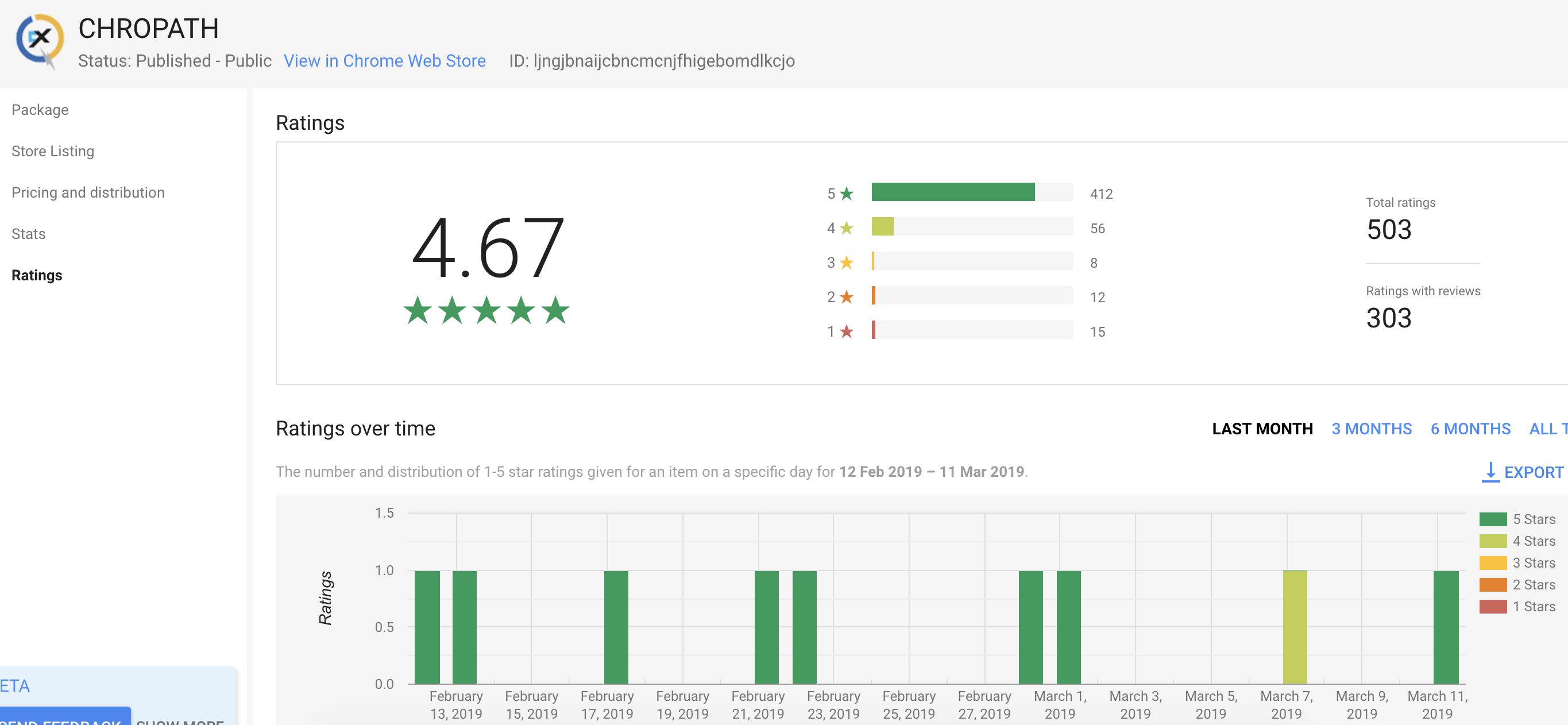1568x725 pixels.
Task: Click the ChroPath extension logo icon
Action: (40, 40)
